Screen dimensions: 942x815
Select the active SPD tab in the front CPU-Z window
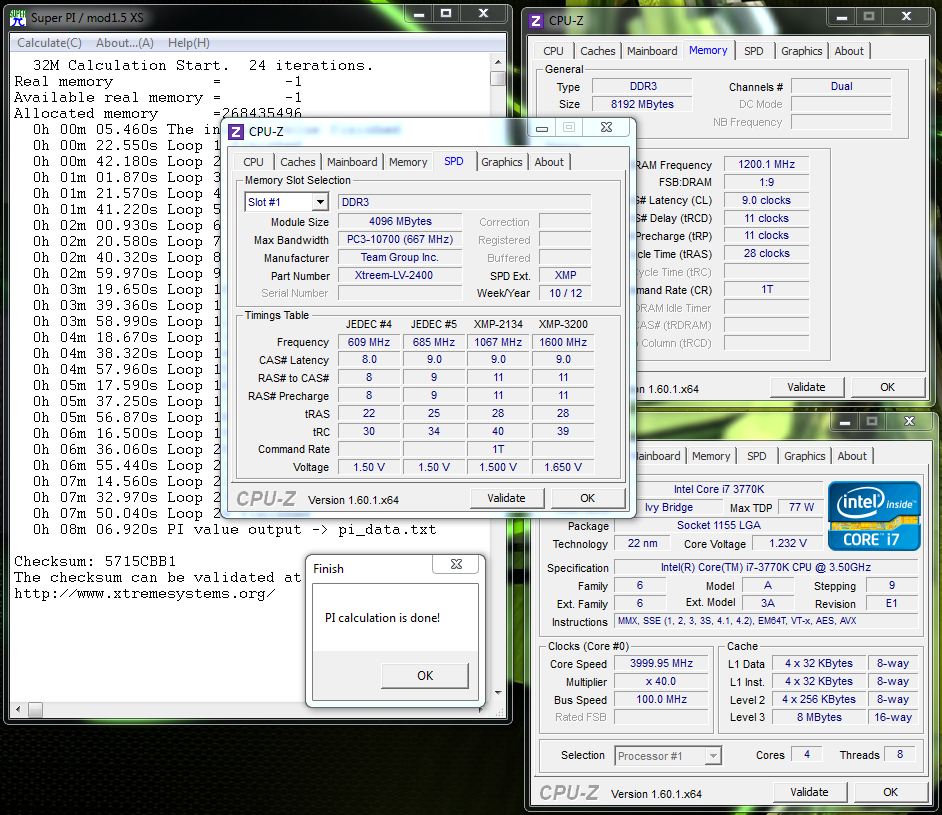[454, 162]
